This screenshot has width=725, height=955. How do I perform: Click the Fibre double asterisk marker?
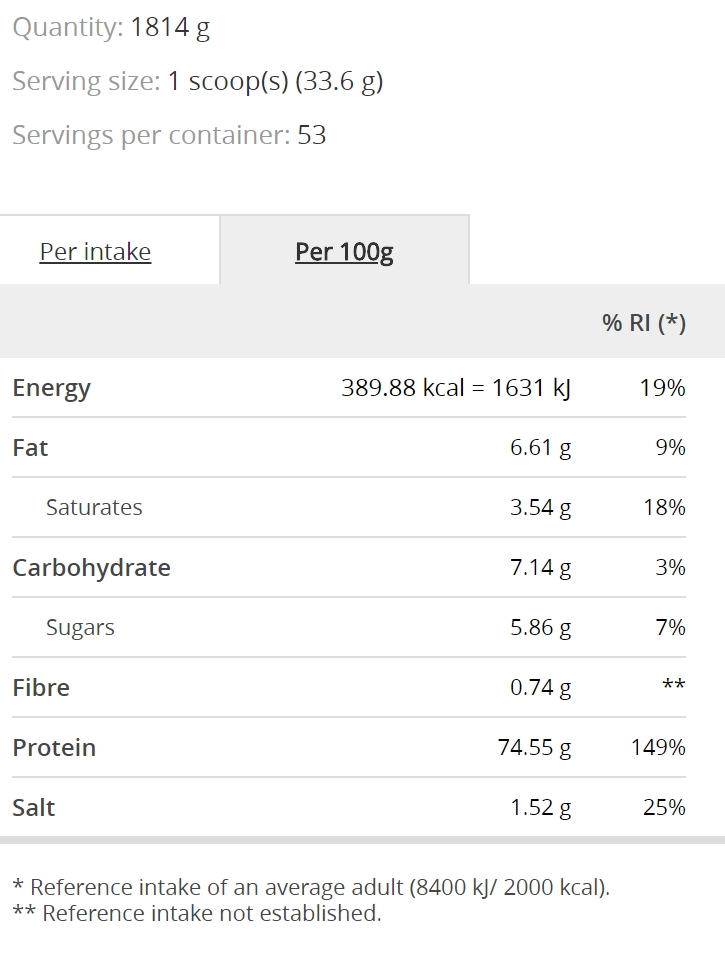pos(674,685)
